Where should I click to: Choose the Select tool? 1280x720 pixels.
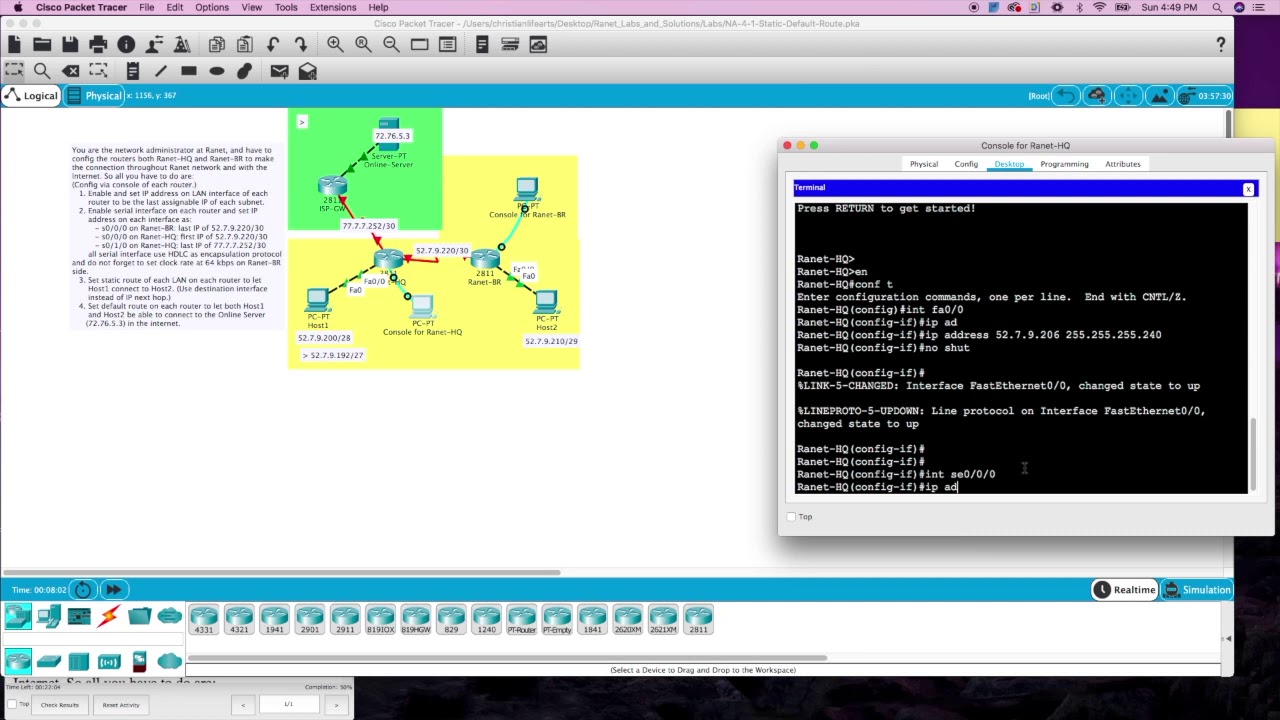point(14,71)
